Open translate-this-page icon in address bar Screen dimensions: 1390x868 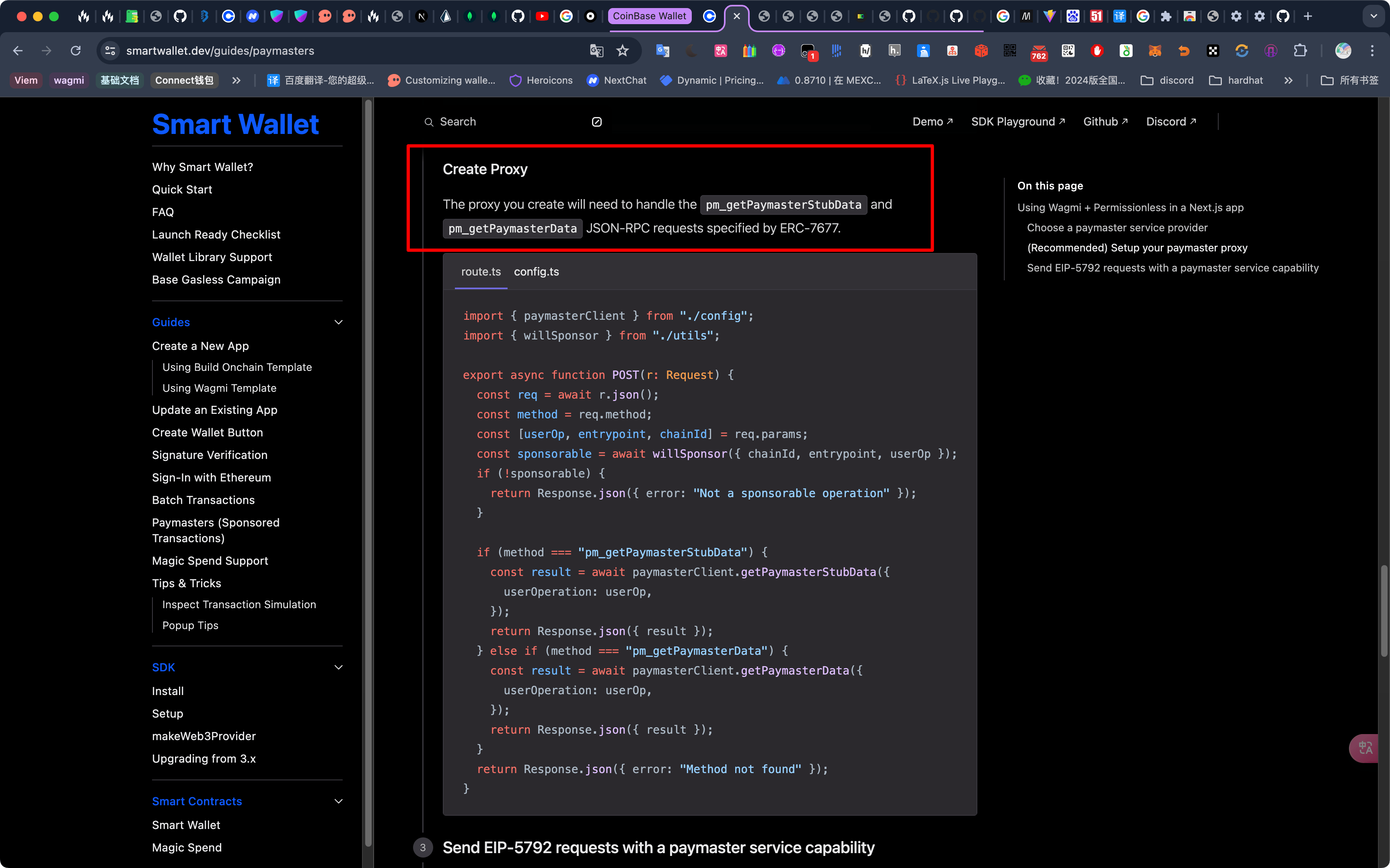pos(596,51)
